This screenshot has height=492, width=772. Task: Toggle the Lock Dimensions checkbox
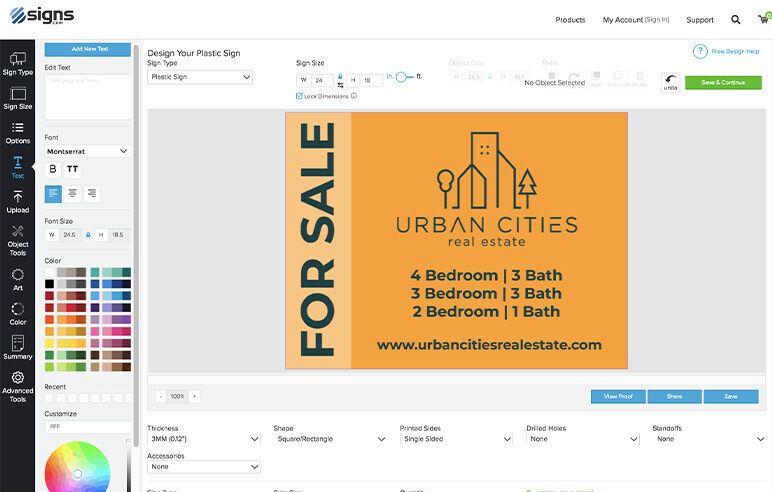[x=299, y=96]
